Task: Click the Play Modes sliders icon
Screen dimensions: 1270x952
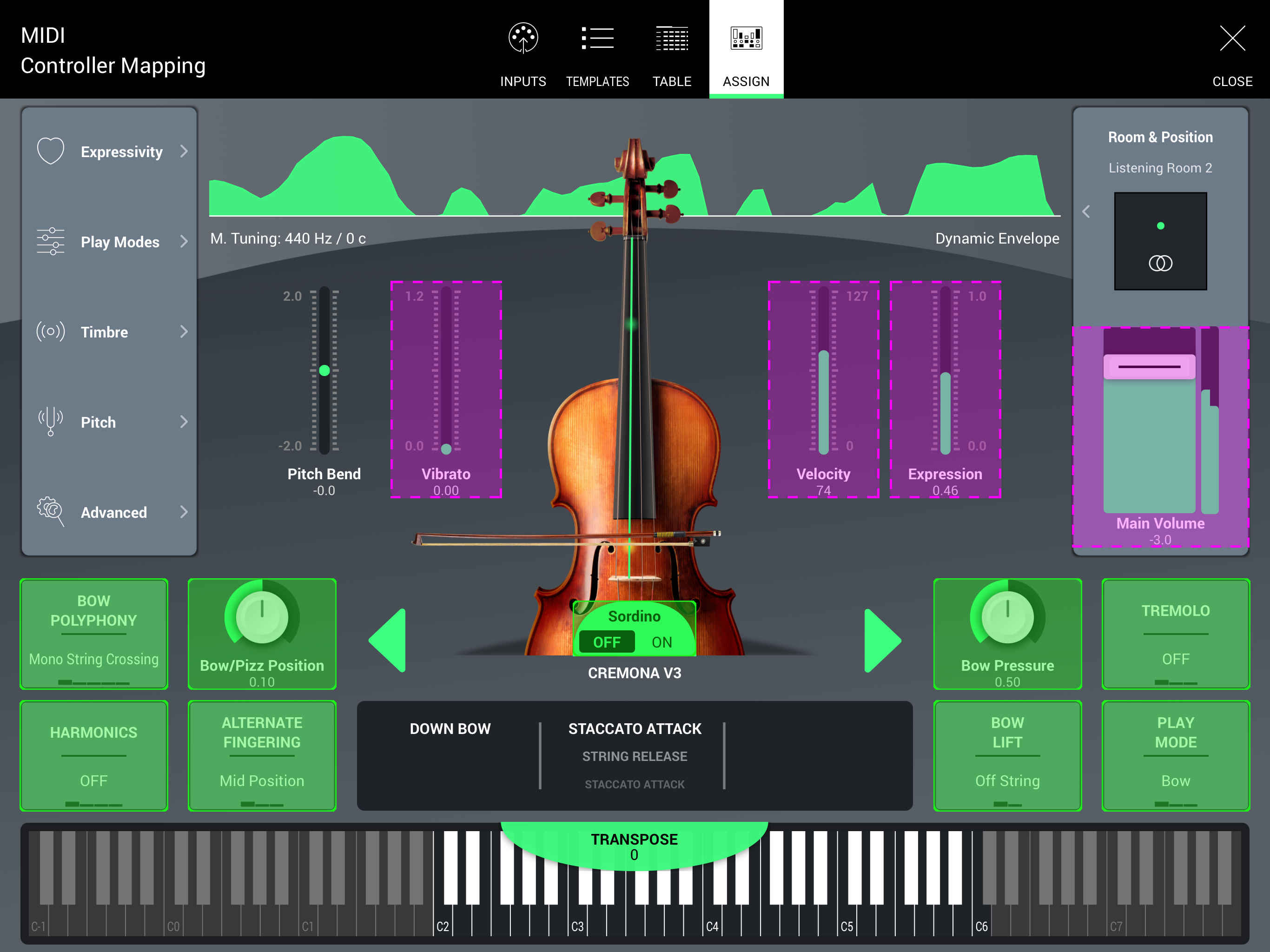Action: pyautogui.click(x=51, y=241)
